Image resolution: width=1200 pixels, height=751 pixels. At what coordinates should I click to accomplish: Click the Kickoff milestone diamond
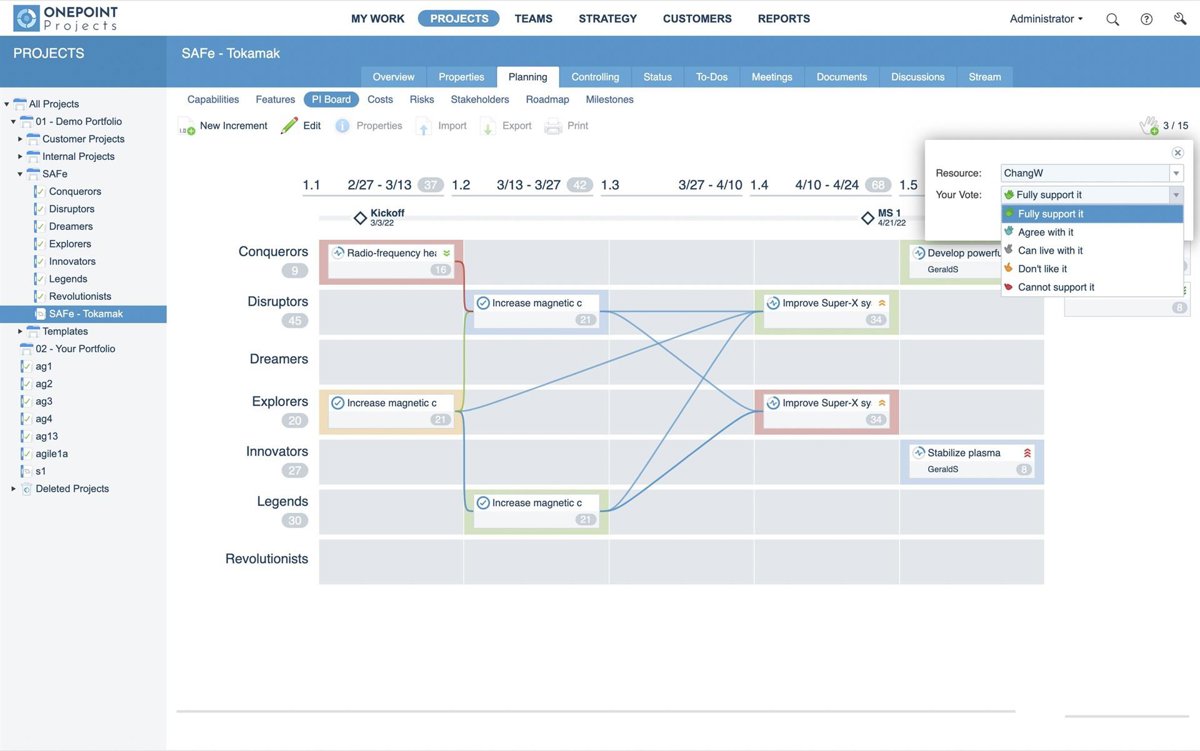coord(360,218)
